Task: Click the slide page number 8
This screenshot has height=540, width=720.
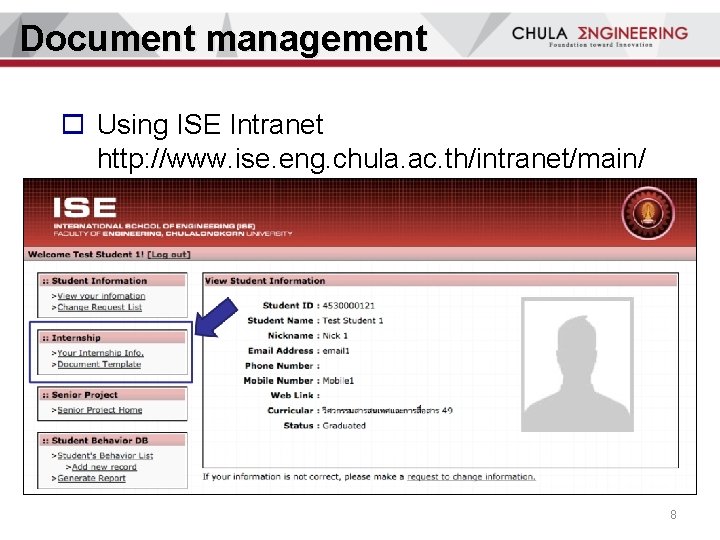Action: tap(673, 515)
